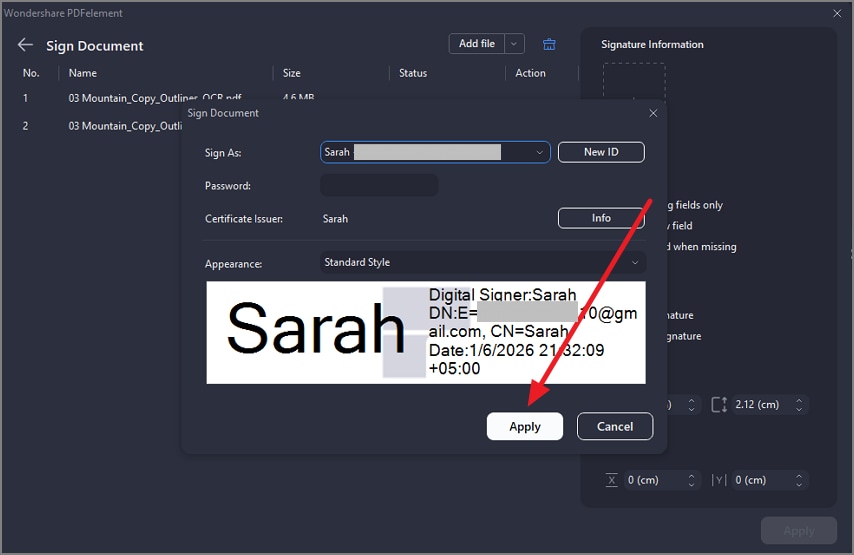Viewport: 854px width, 555px height.
Task: Click the Info button for certificate
Action: pyautogui.click(x=601, y=218)
